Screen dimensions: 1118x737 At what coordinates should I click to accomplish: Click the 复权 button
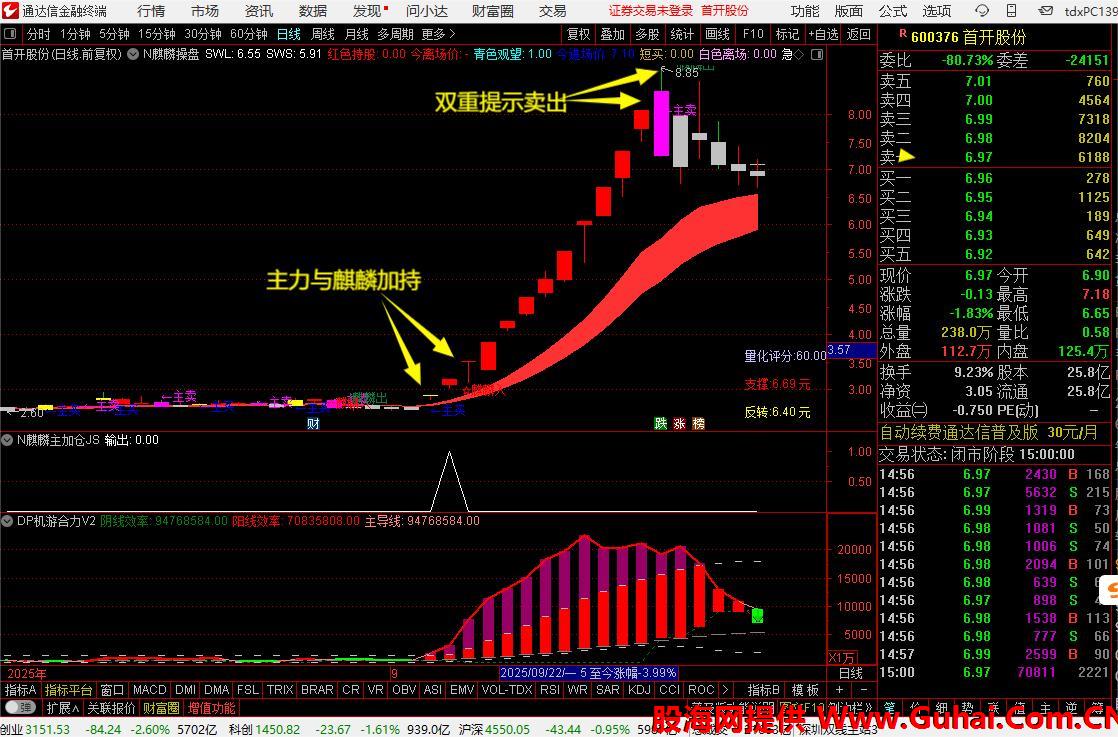(578, 34)
